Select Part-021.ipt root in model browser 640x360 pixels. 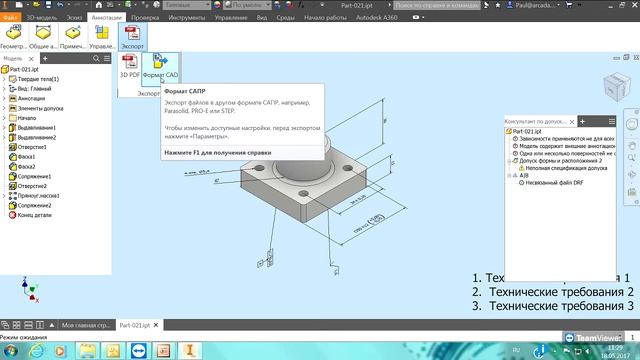(x=20, y=69)
